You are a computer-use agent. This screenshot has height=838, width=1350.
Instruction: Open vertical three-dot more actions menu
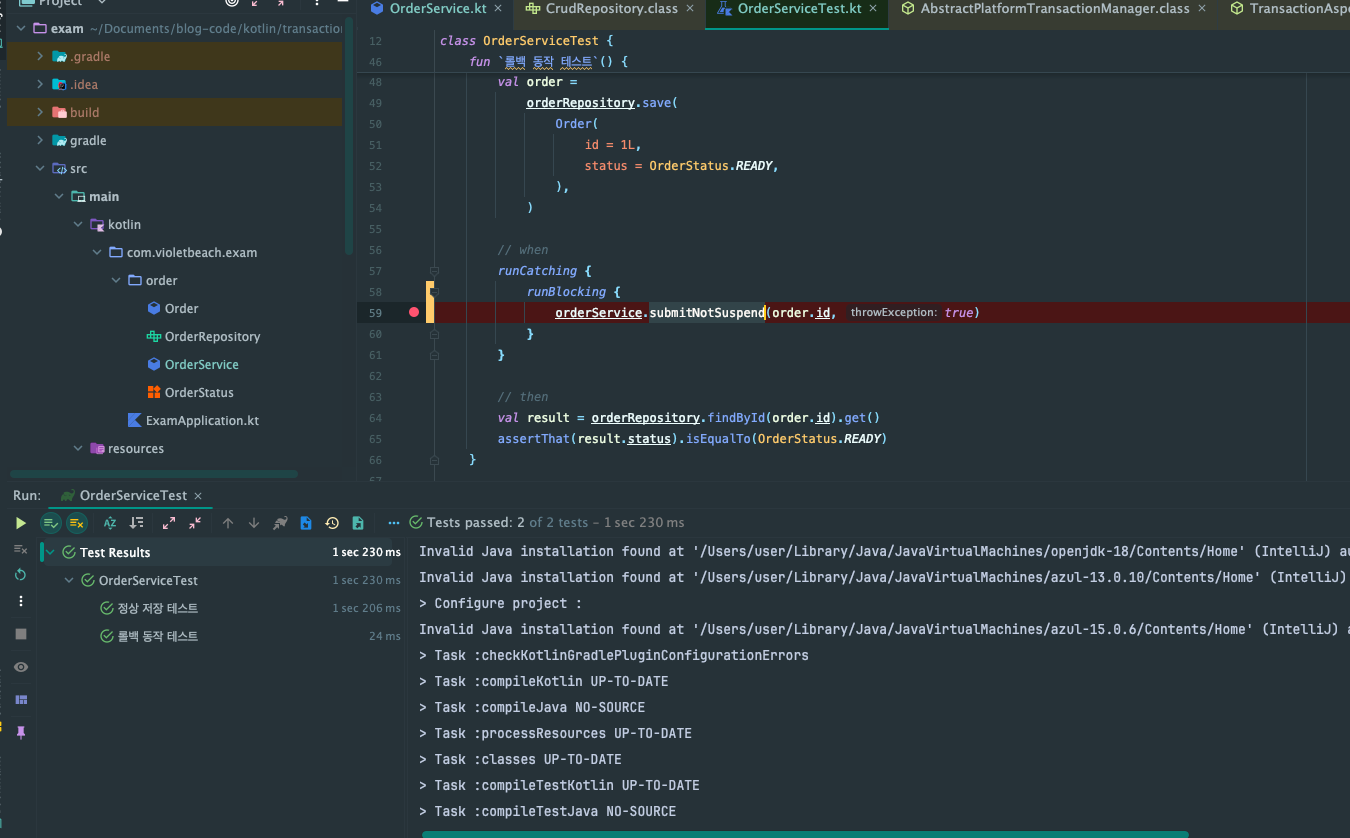[x=21, y=601]
